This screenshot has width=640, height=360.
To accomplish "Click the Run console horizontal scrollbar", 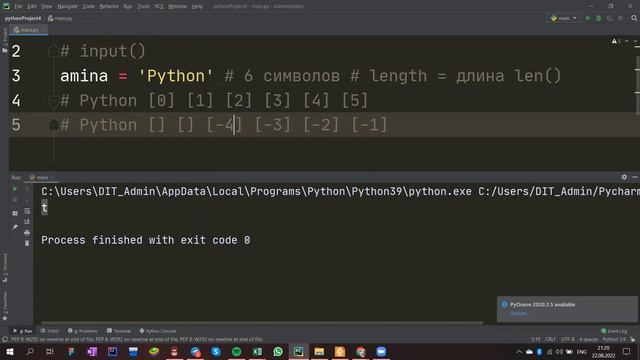I will click(262, 323).
